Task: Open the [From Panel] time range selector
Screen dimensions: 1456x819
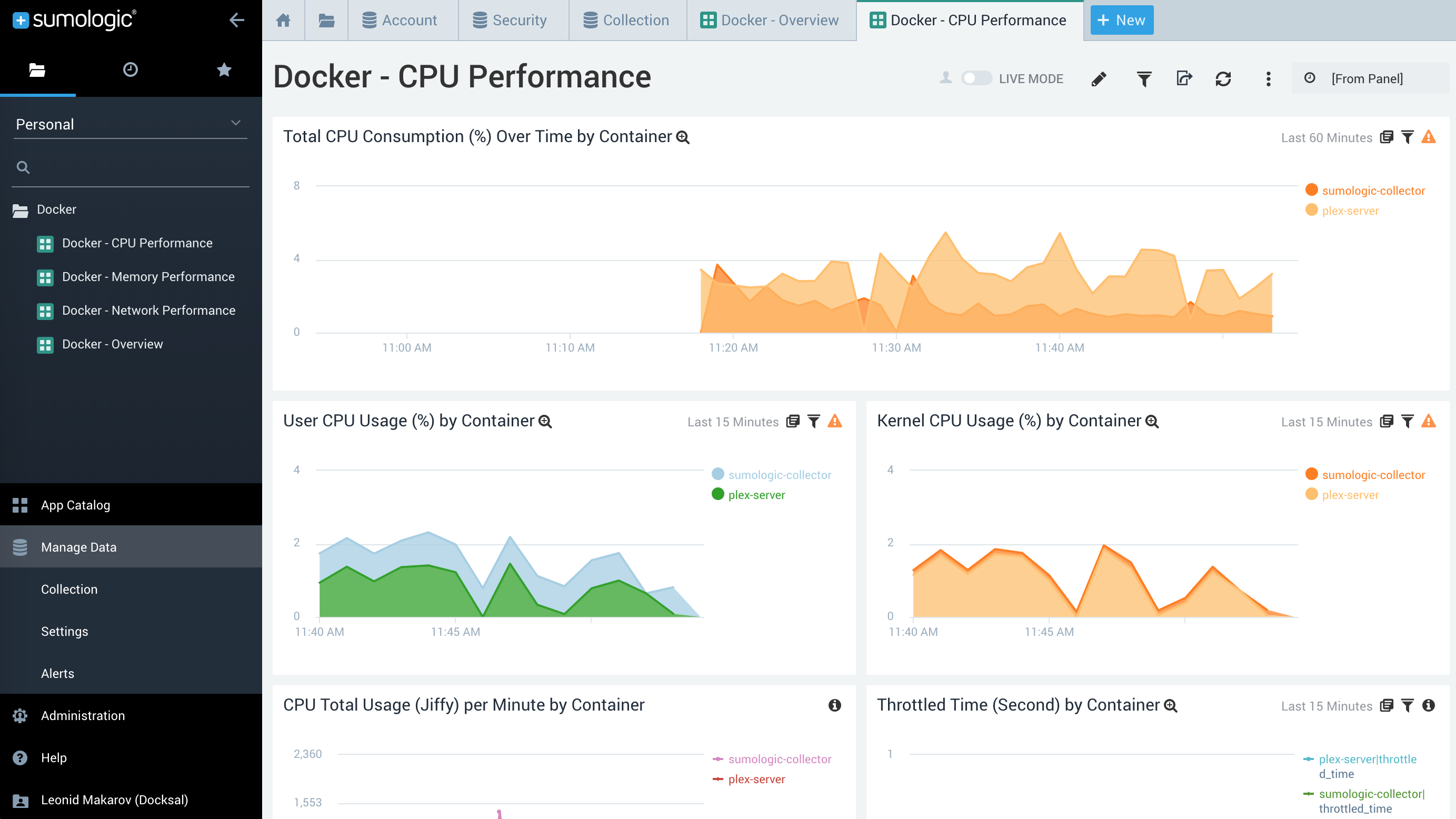Action: [1367, 78]
